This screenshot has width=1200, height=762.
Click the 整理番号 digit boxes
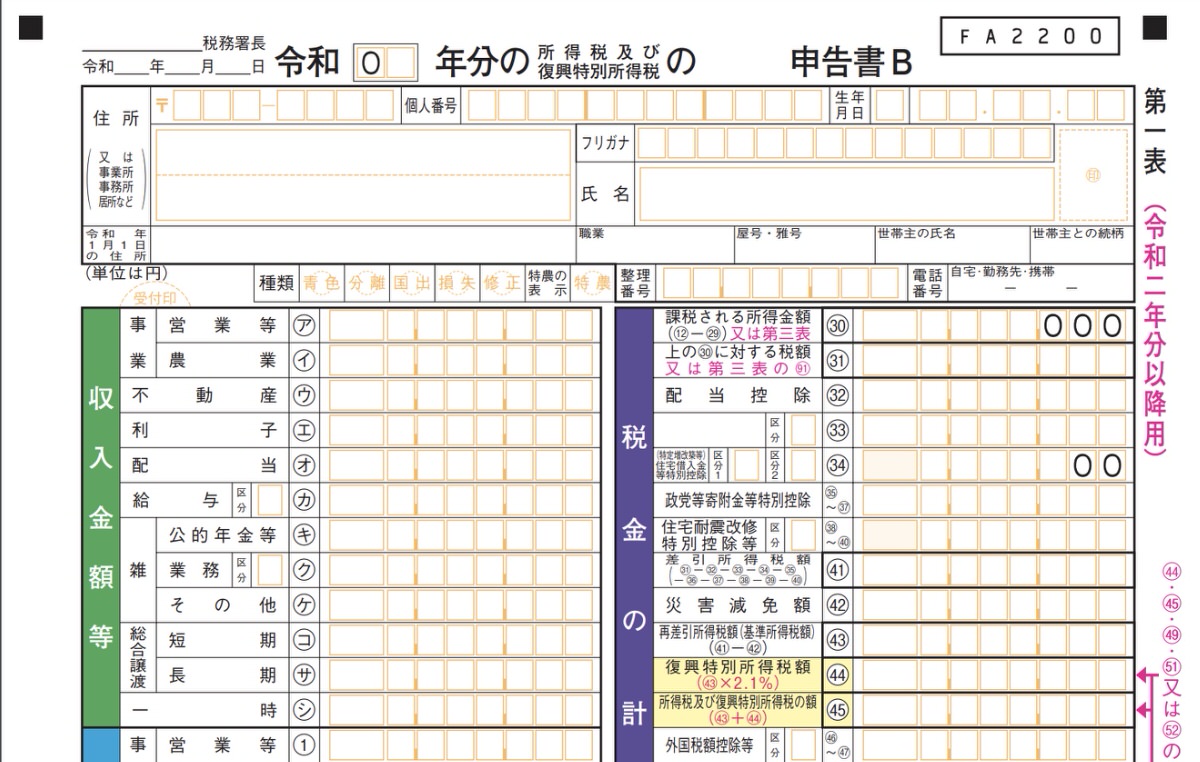click(780, 283)
